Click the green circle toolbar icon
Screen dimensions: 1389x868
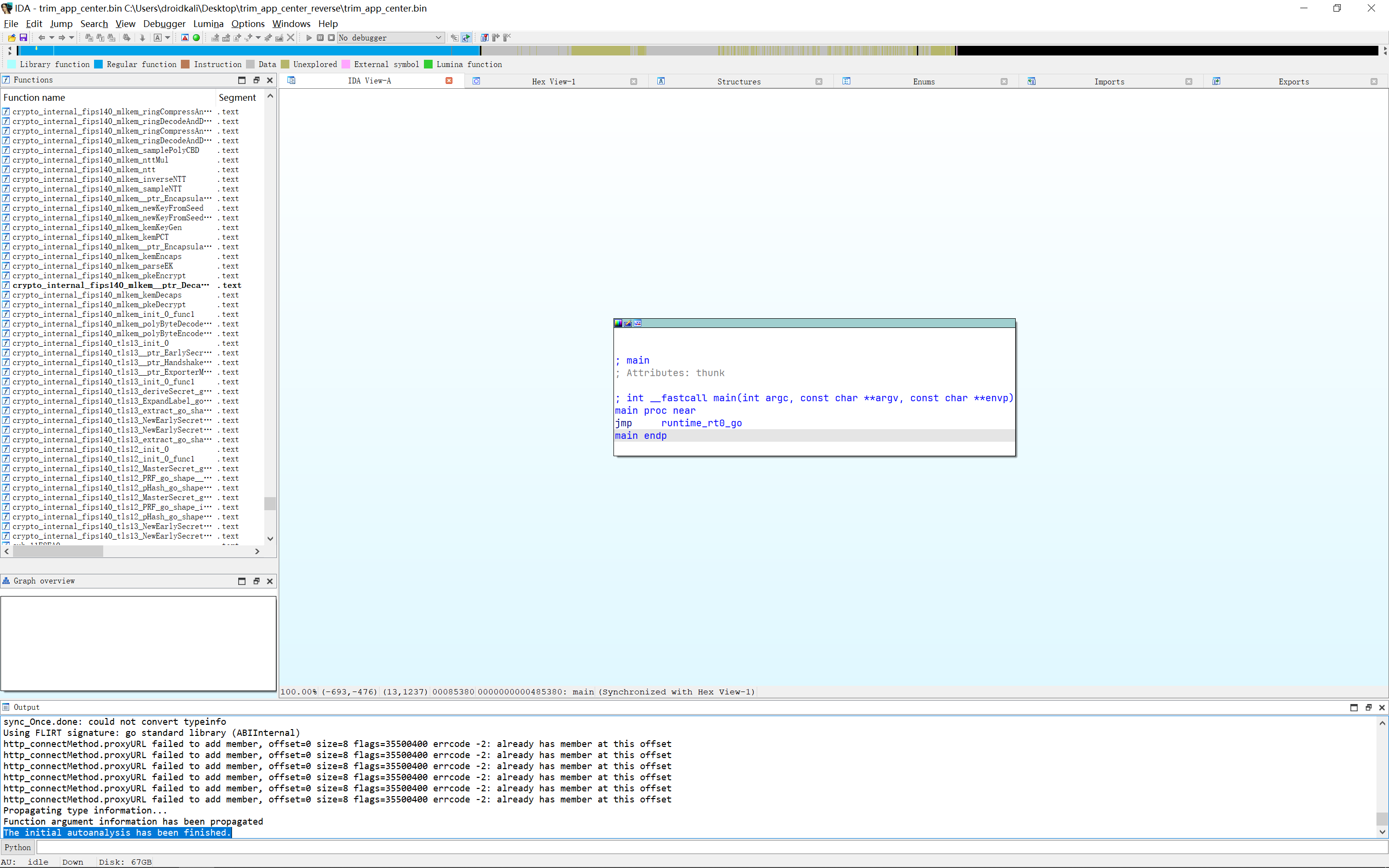(x=196, y=38)
